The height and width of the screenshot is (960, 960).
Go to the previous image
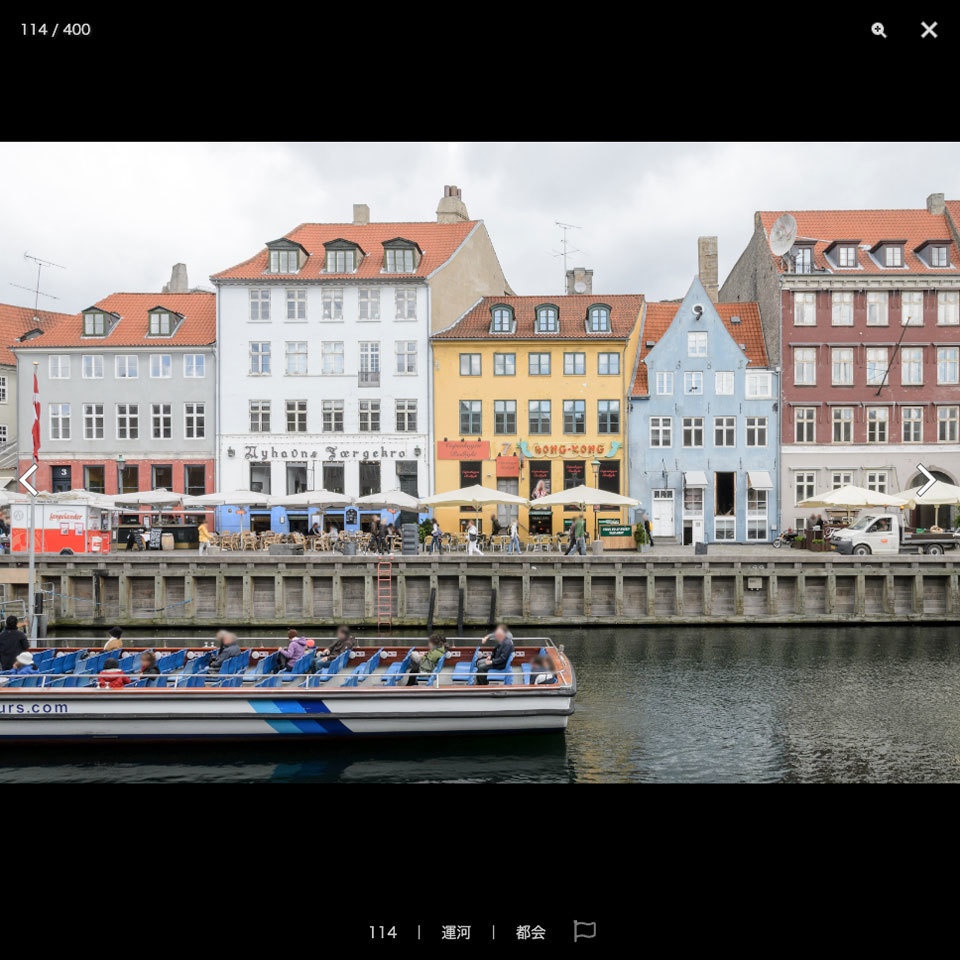(x=29, y=479)
